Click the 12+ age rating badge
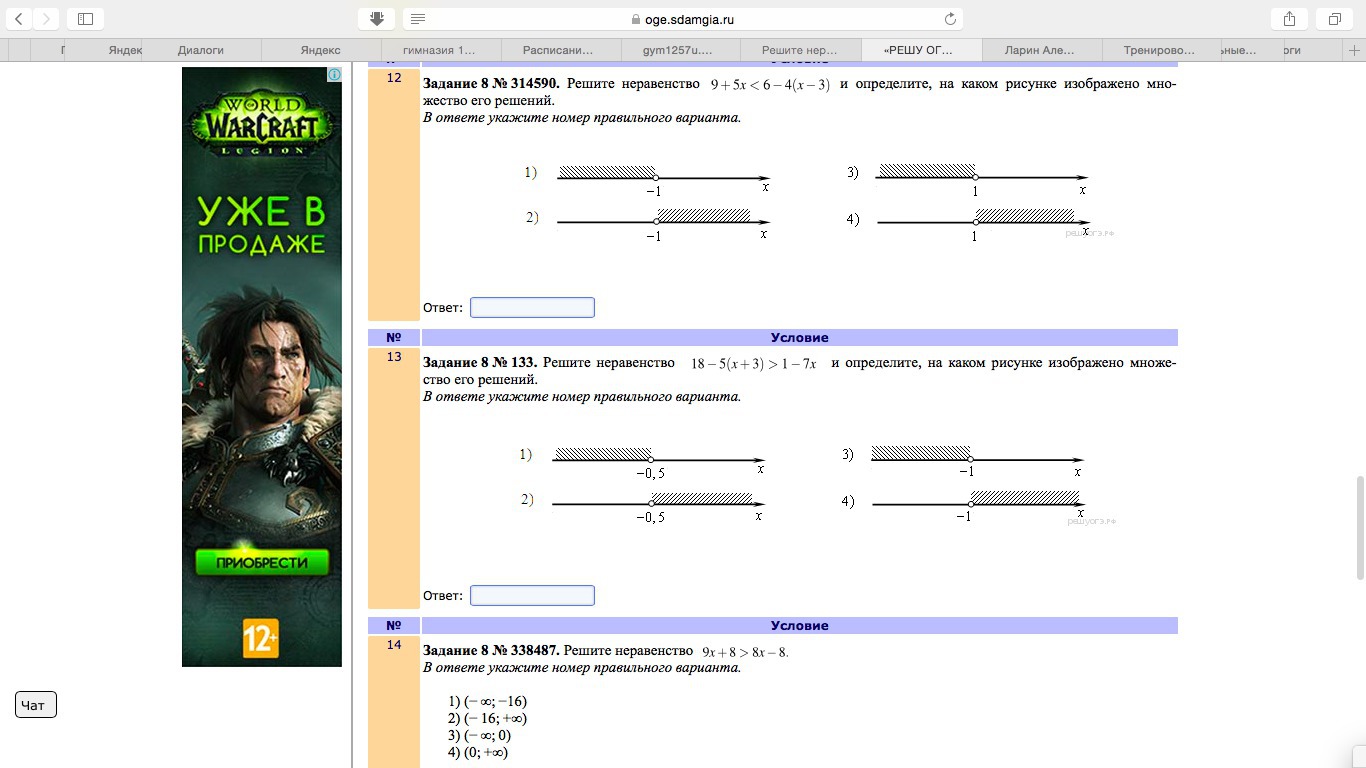 coord(260,638)
